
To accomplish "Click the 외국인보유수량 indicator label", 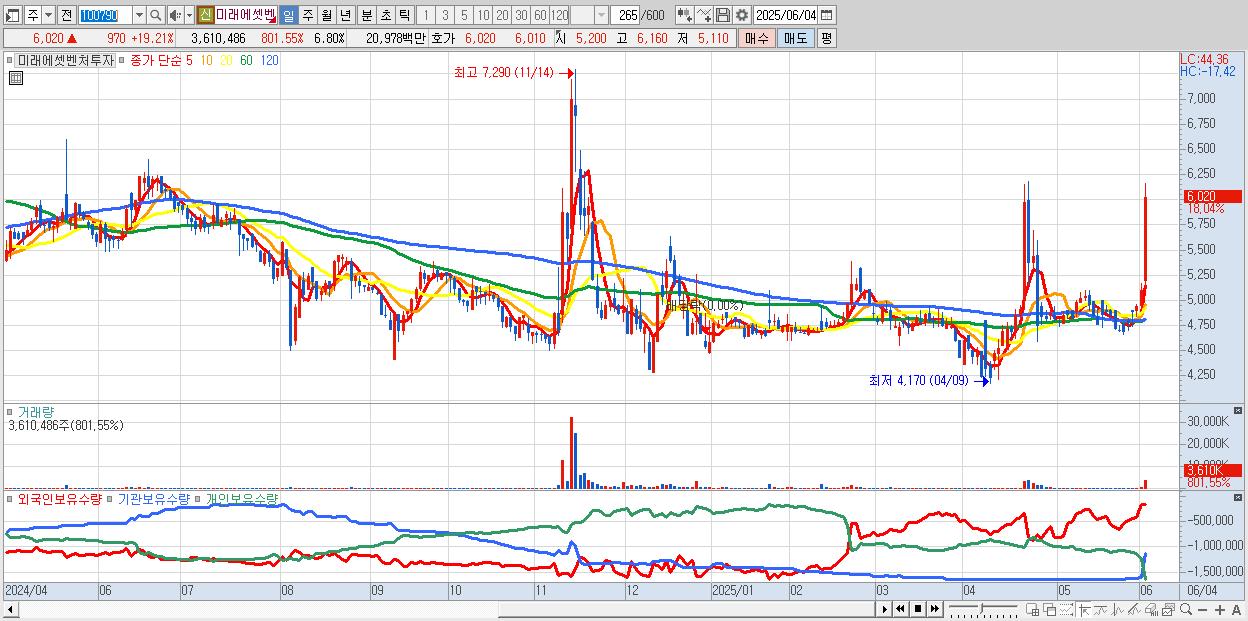I will (60, 498).
